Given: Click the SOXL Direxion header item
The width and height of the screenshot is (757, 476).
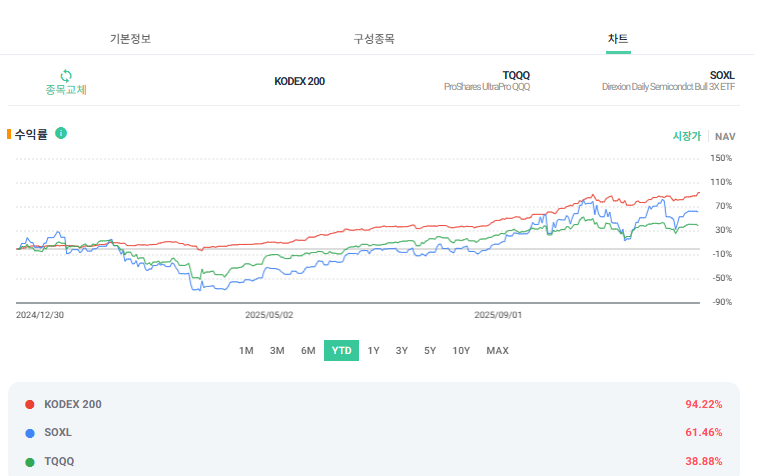Looking at the screenshot, I should [x=668, y=81].
